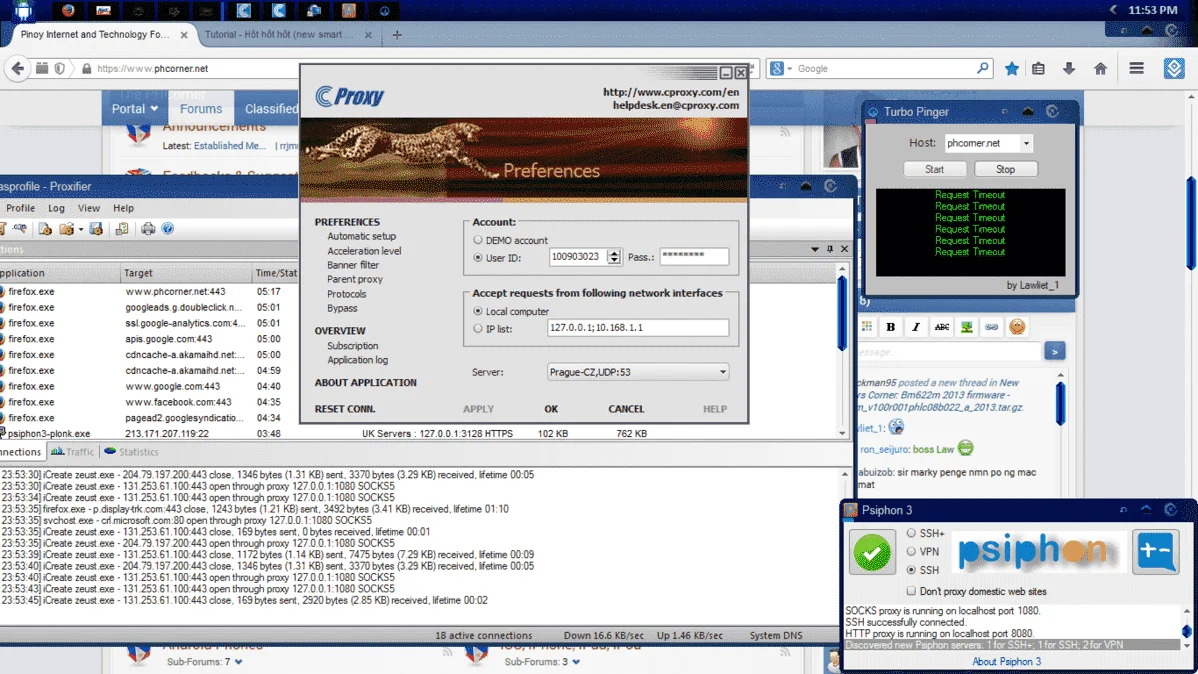Click the Psiphon green checkmark connect button
This screenshot has height=674, width=1198.
[x=872, y=552]
